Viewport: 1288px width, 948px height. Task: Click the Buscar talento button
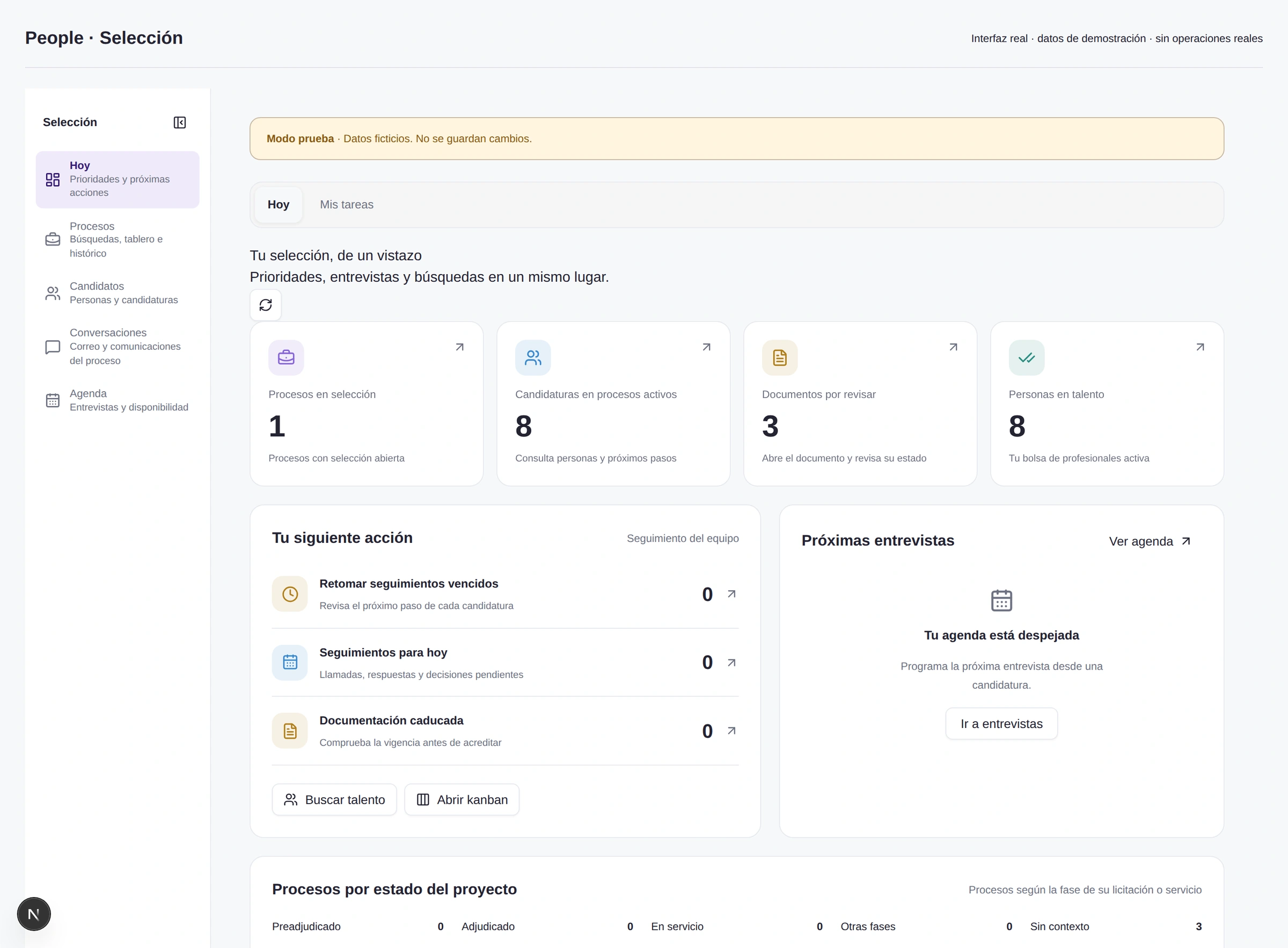[334, 799]
